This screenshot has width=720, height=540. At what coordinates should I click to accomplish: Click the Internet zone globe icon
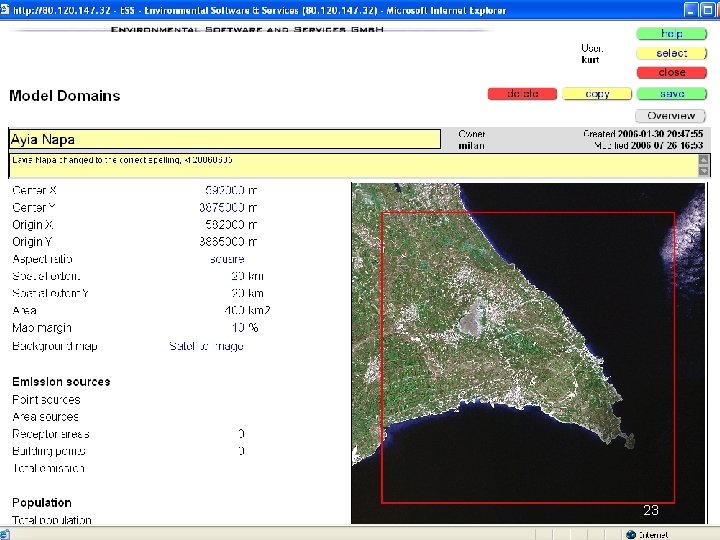coord(629,534)
